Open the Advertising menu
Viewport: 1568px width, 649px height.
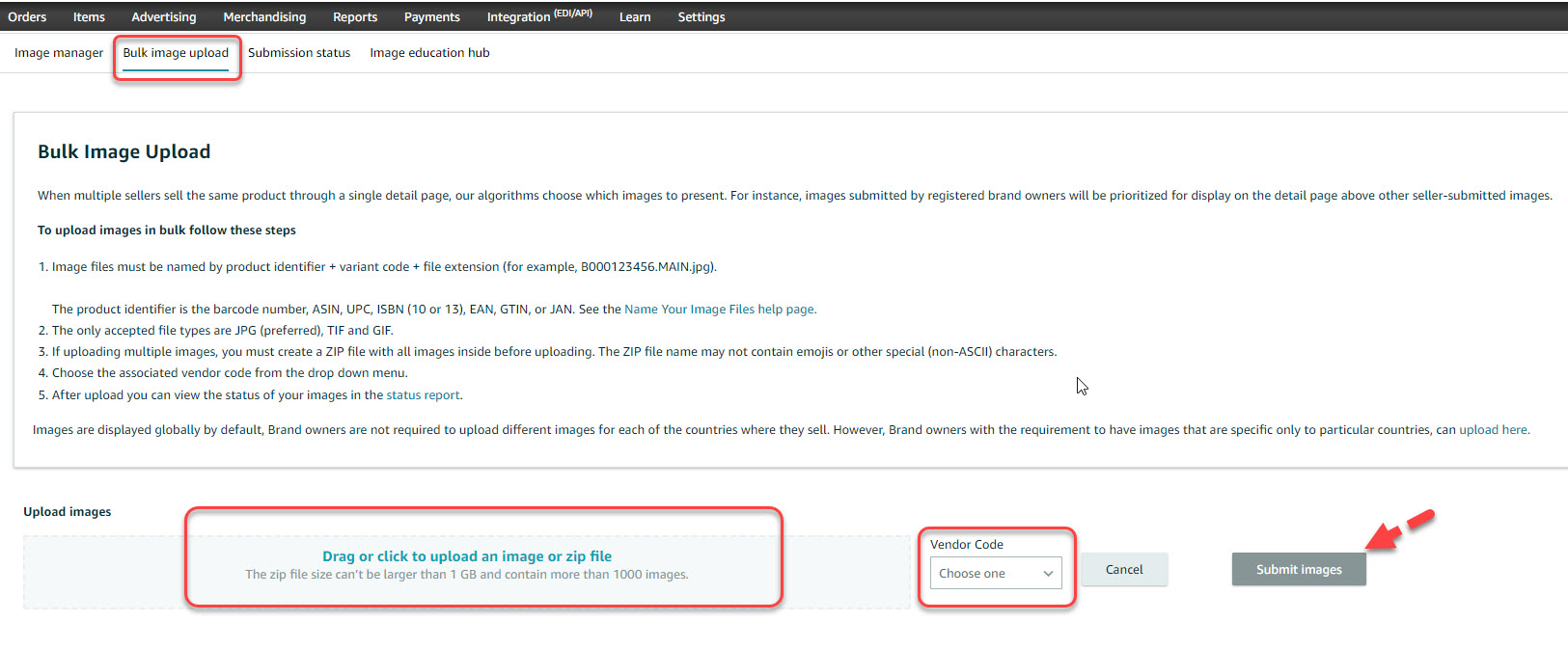point(164,16)
